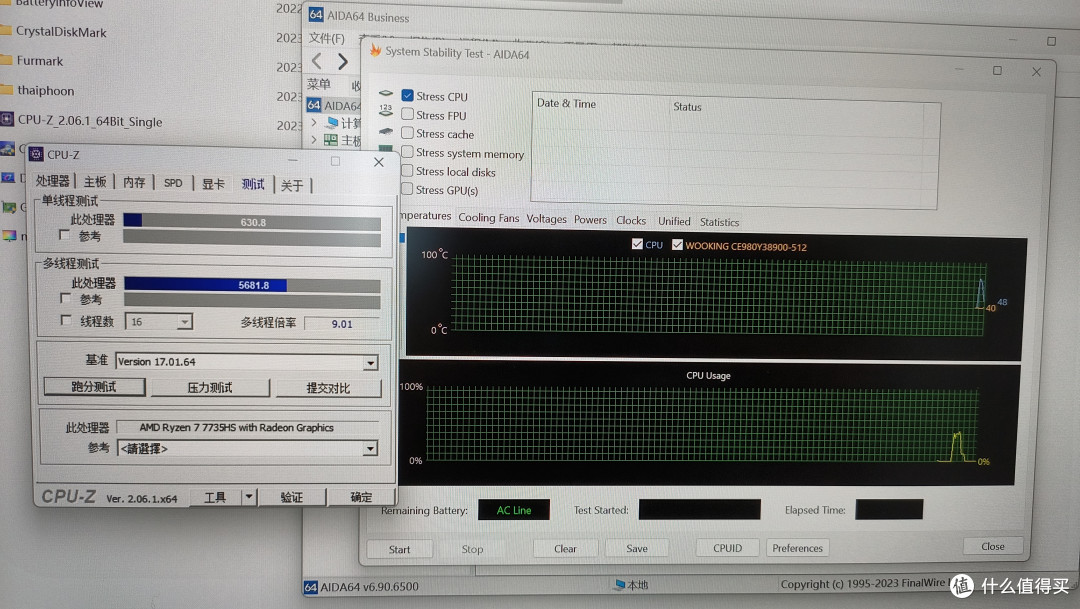Viewport: 1080px width, 609px height.
Task: Enable the Stress CPU checkbox
Action: tap(408, 95)
